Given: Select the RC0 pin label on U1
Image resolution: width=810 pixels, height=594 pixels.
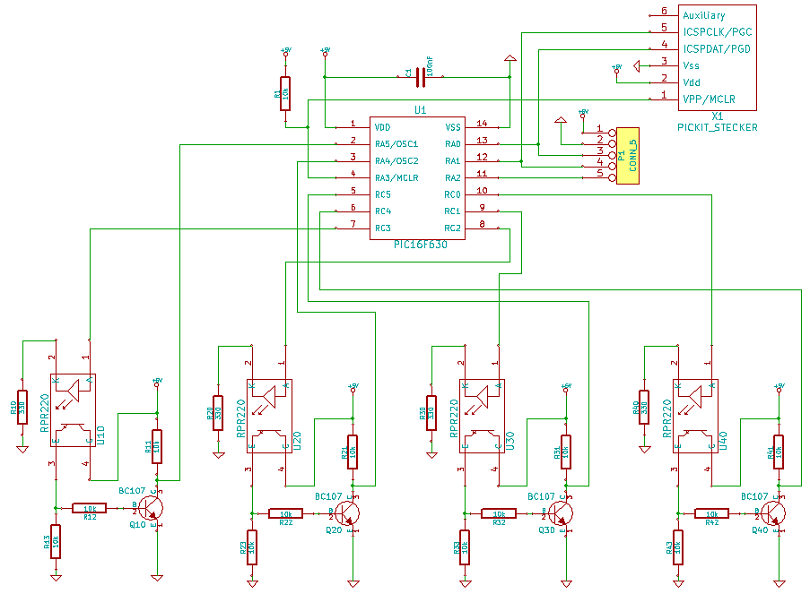Looking at the screenshot, I should [x=452, y=194].
